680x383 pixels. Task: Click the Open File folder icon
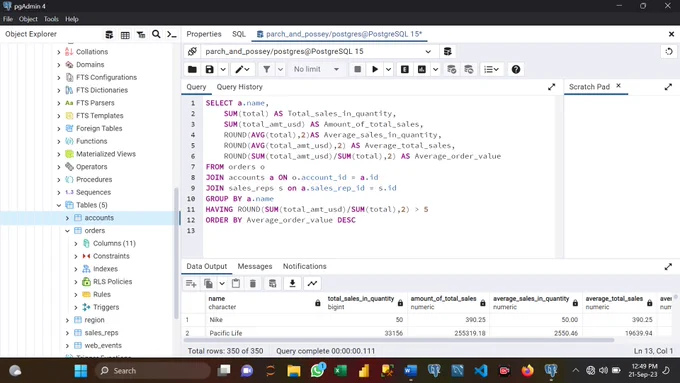(192, 69)
